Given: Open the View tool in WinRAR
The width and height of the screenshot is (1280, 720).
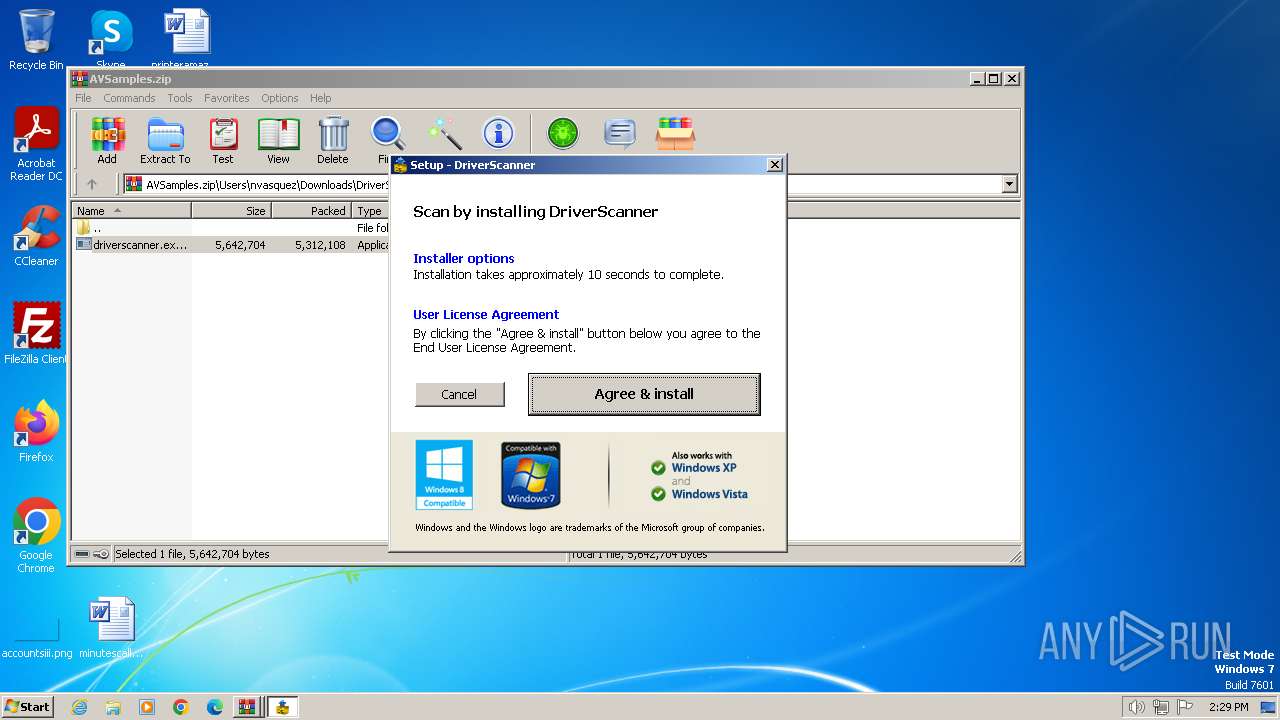Looking at the screenshot, I should point(278,141).
